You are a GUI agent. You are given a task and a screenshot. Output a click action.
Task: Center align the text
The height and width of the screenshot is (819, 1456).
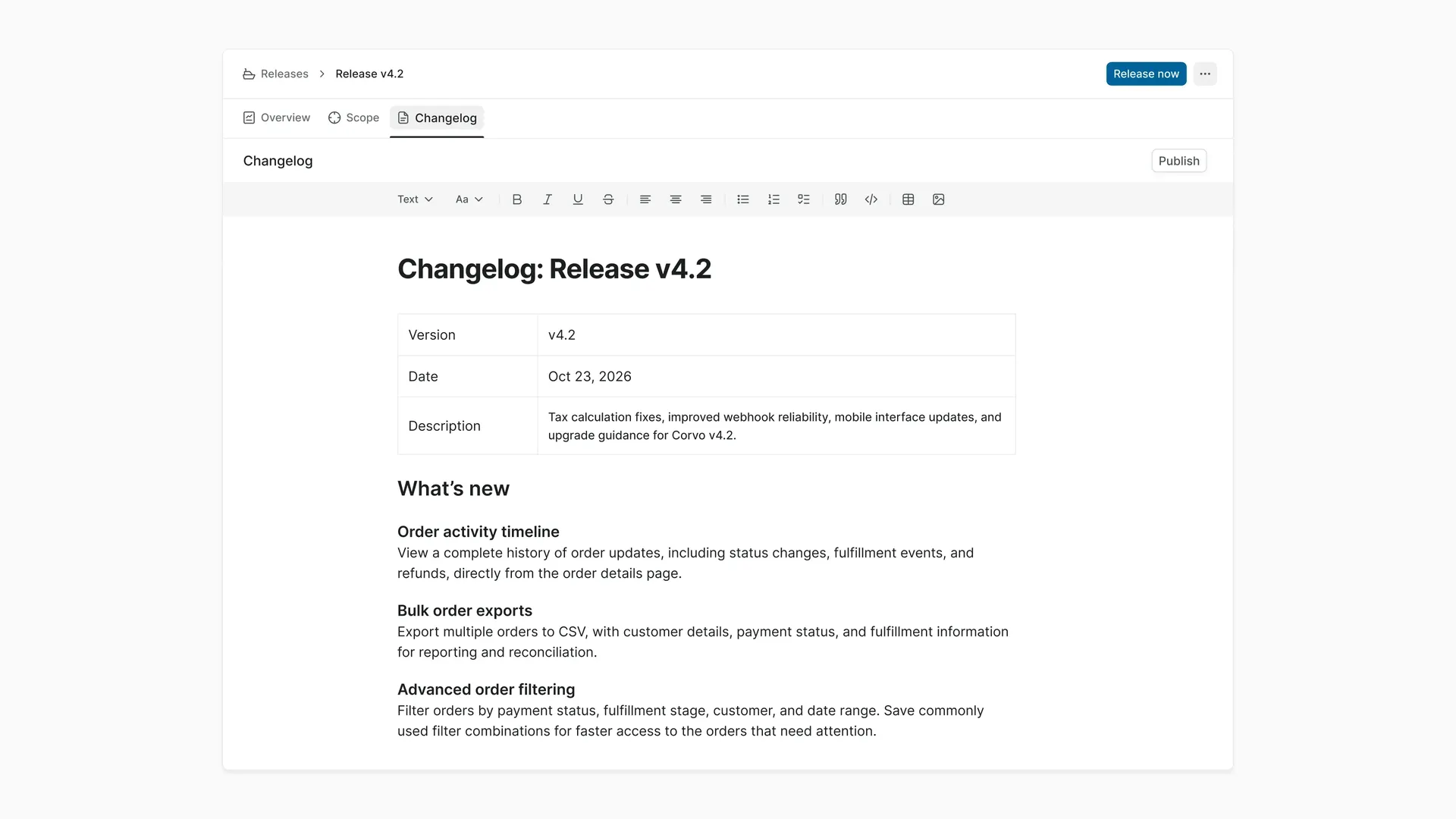pyautogui.click(x=676, y=199)
